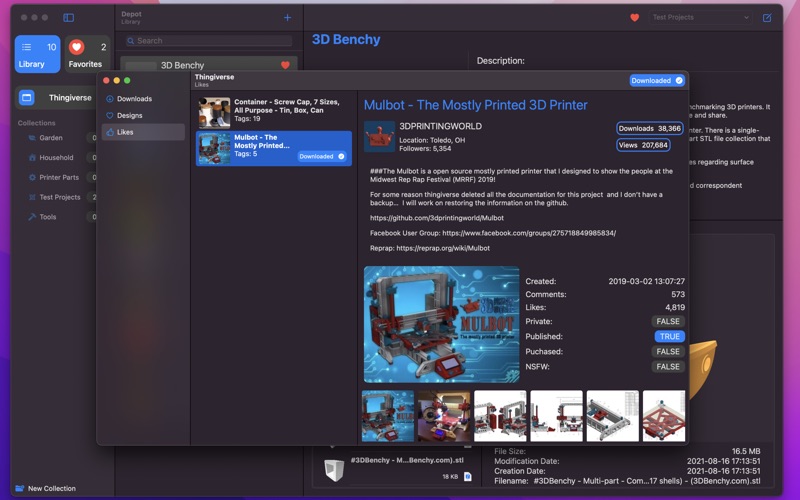
Task: Click the Created date 2019-03-02 value
Action: [x=646, y=281]
